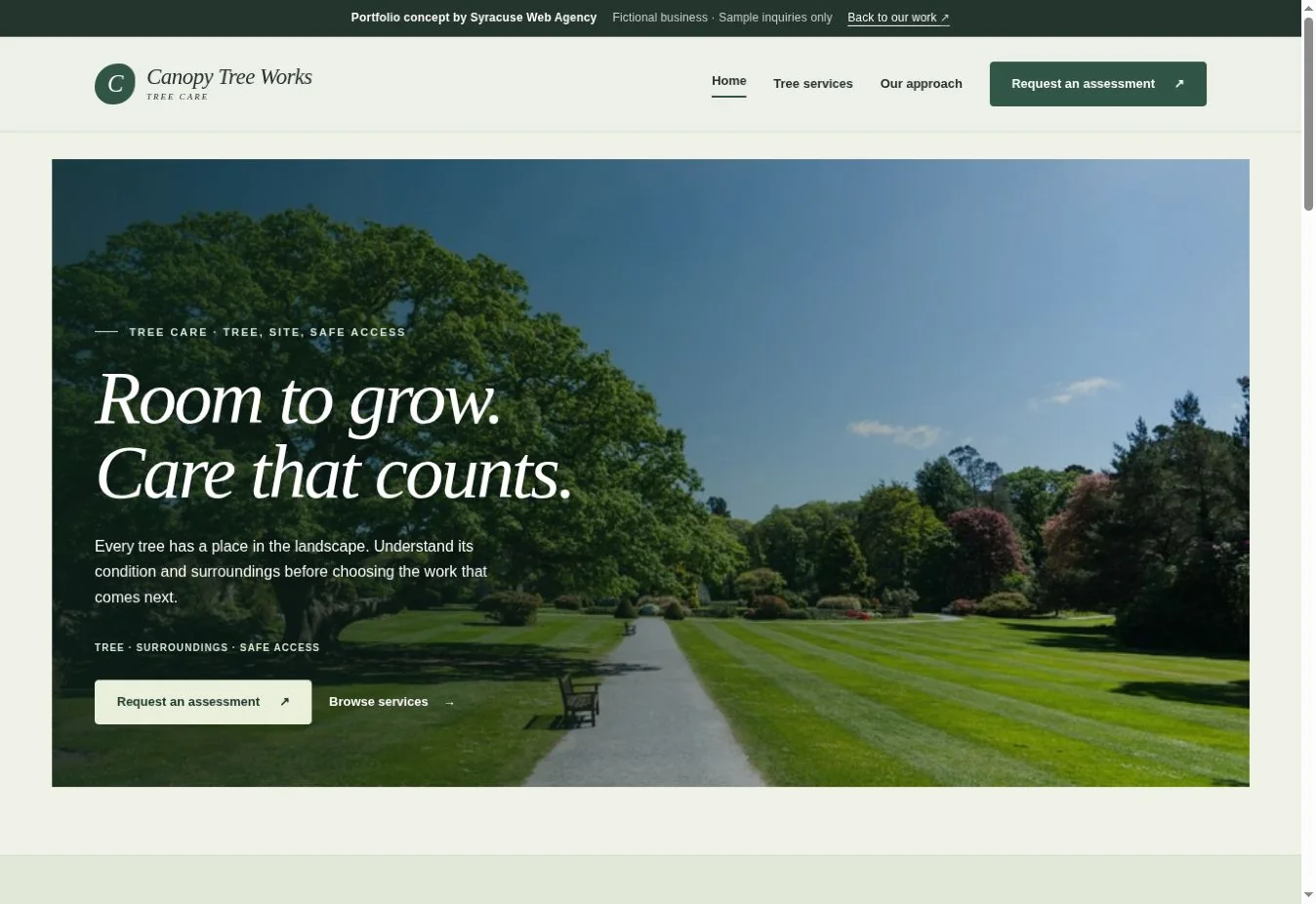Click the paragraph starting 'Every tree has a place'
This screenshot has width=1316, height=904.
(x=291, y=572)
